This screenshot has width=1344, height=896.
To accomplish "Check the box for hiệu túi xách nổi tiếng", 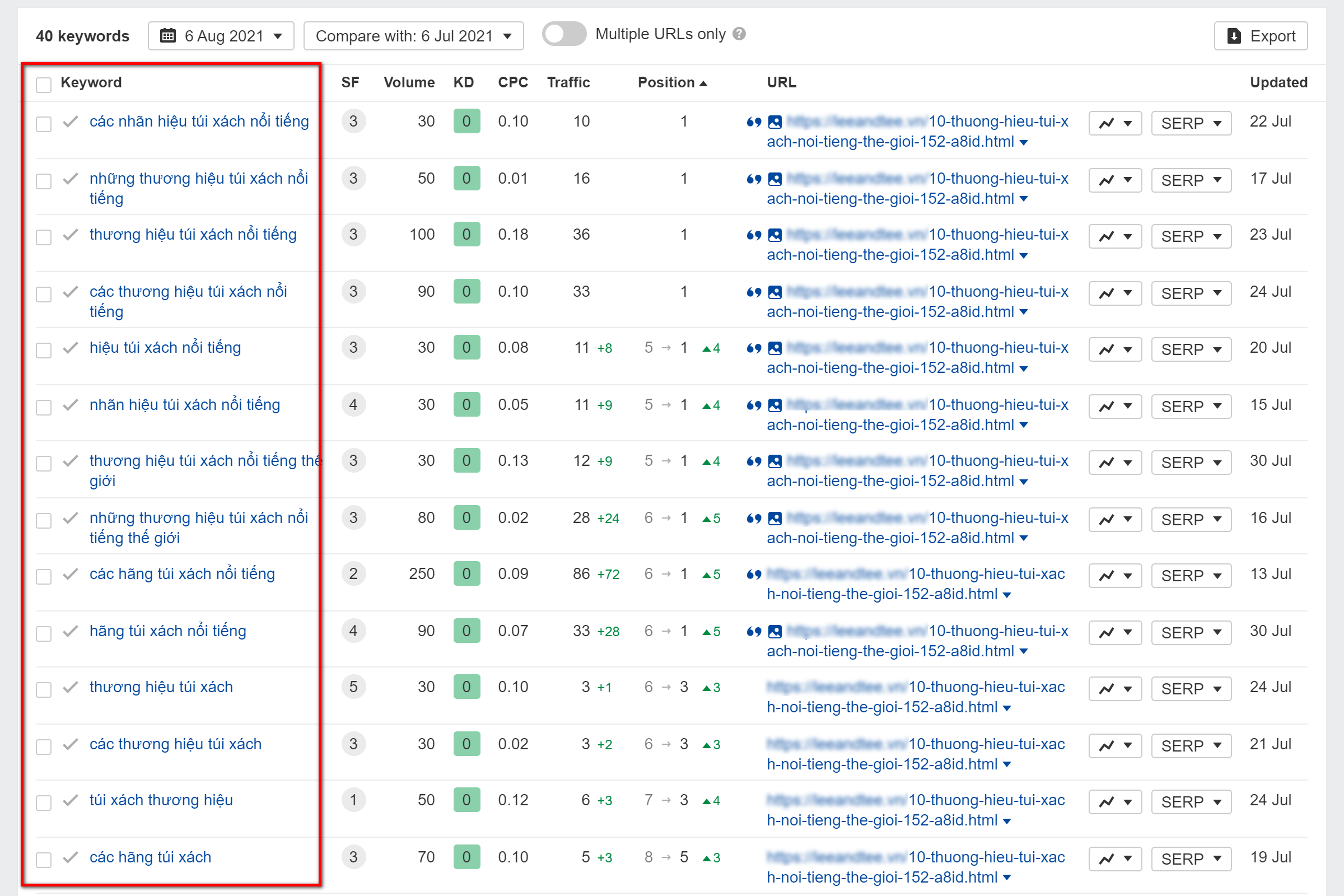I will (44, 351).
